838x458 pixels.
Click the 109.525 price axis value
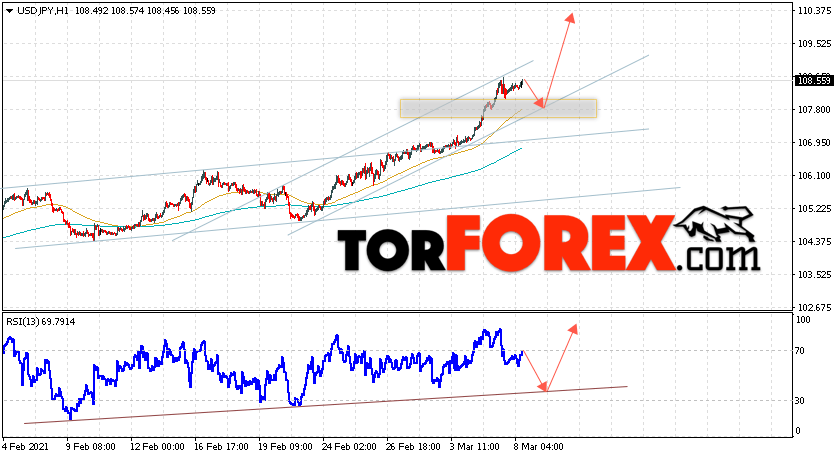814,44
